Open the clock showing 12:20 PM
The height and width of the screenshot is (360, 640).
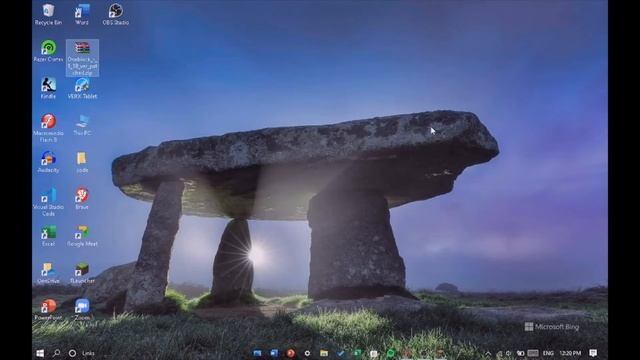click(570, 353)
